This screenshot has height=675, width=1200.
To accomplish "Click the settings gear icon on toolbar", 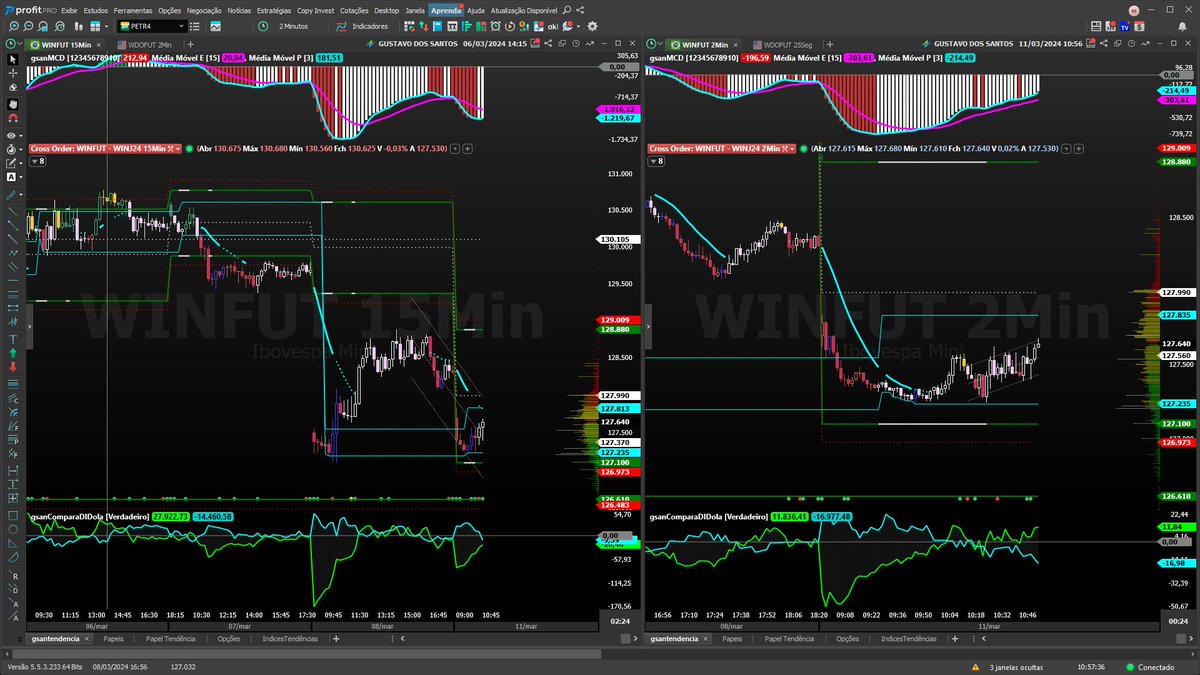I will 592,26.
